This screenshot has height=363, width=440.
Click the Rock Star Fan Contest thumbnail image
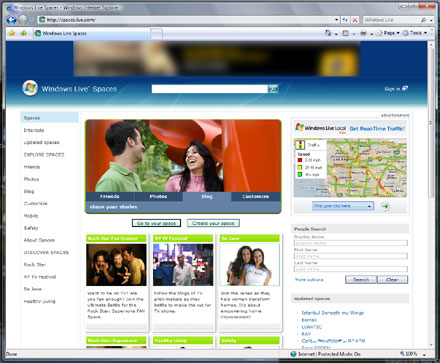click(x=116, y=265)
